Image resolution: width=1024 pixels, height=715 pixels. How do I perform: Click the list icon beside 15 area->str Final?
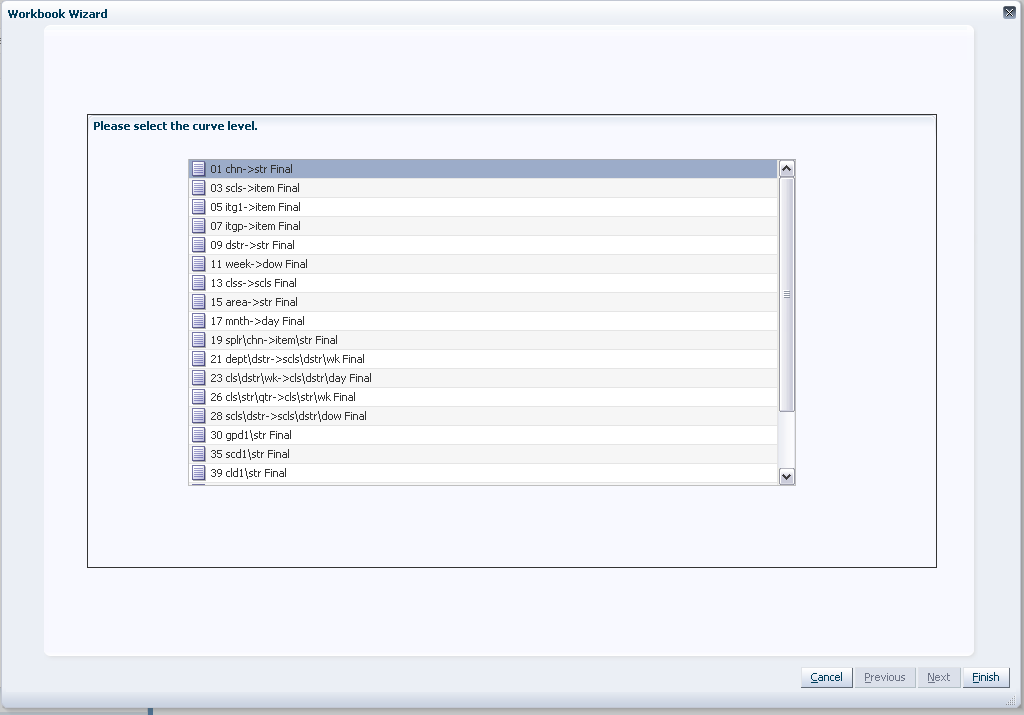[x=199, y=301]
